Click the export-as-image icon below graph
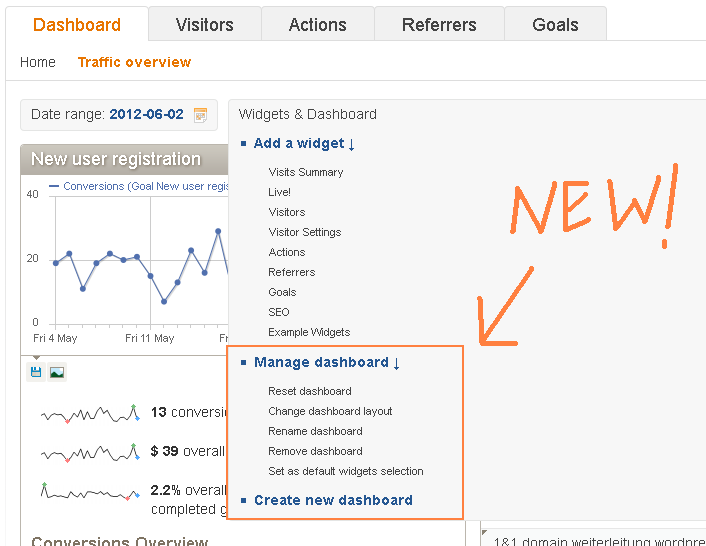The height and width of the screenshot is (546, 706). coord(57,372)
